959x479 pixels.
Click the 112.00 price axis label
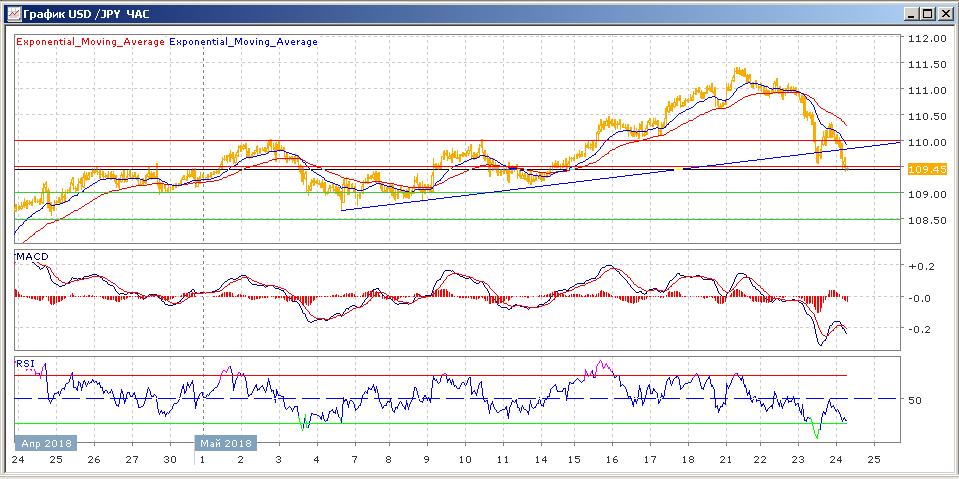(x=926, y=39)
